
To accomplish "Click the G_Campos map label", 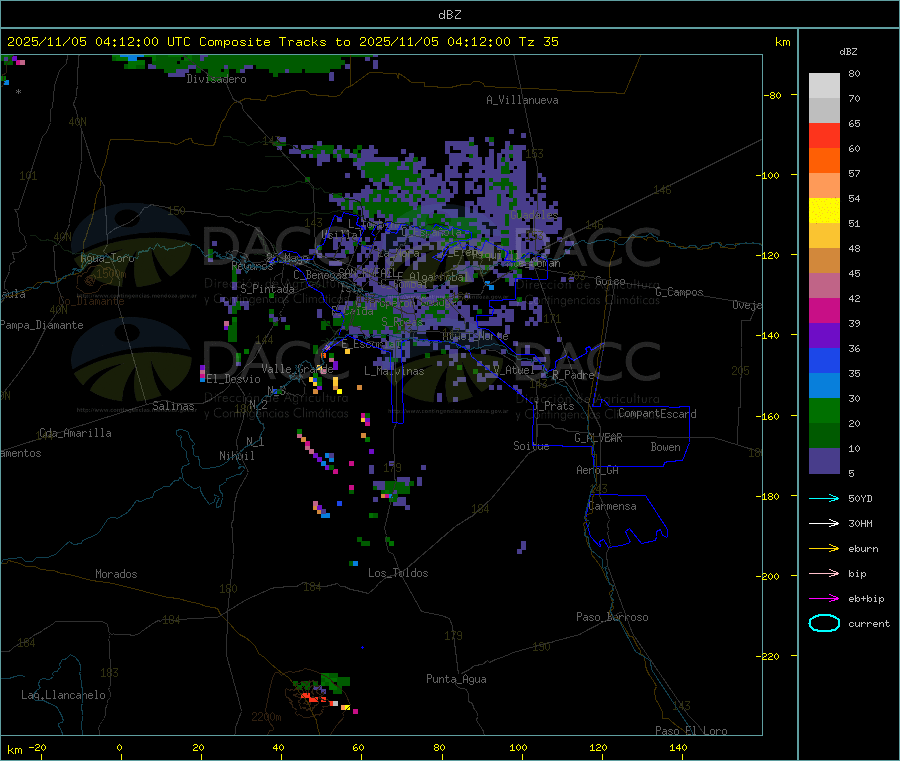I will pyautogui.click(x=680, y=292).
